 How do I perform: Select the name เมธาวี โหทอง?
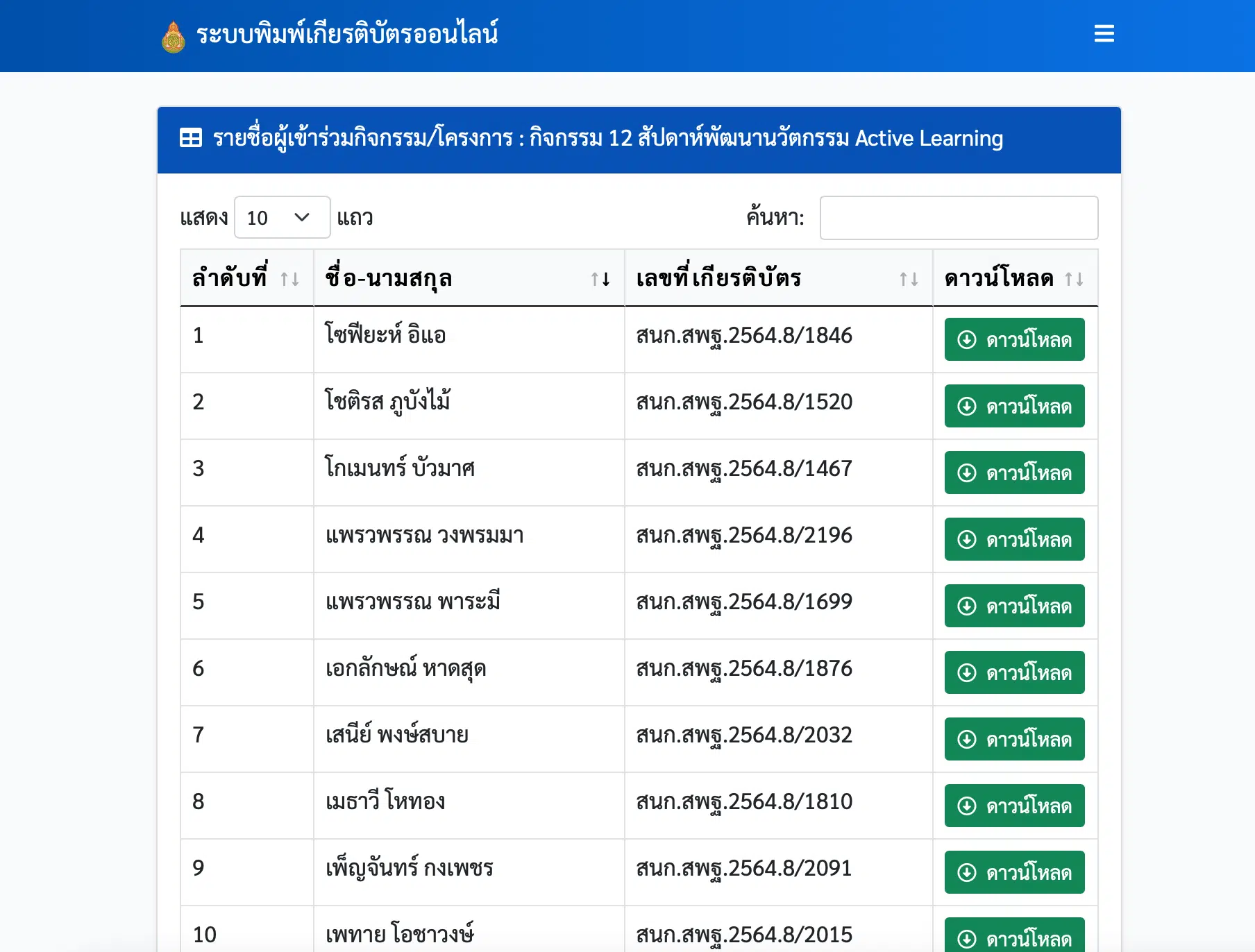click(385, 801)
